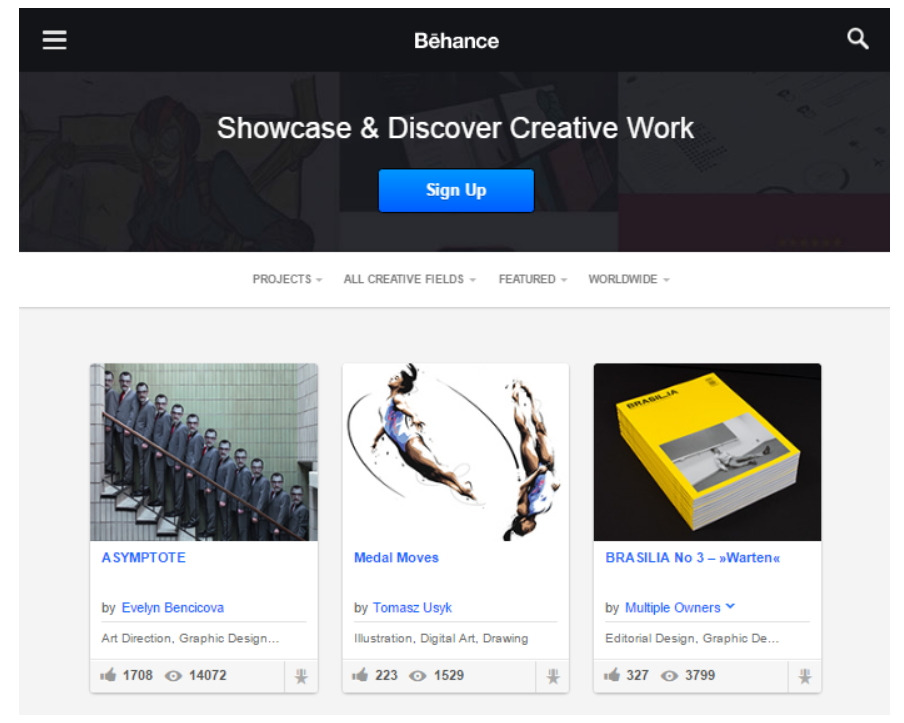Click the BRASILIA No 3 title link
Image resolution: width=904 pixels, height=723 pixels.
pos(692,558)
